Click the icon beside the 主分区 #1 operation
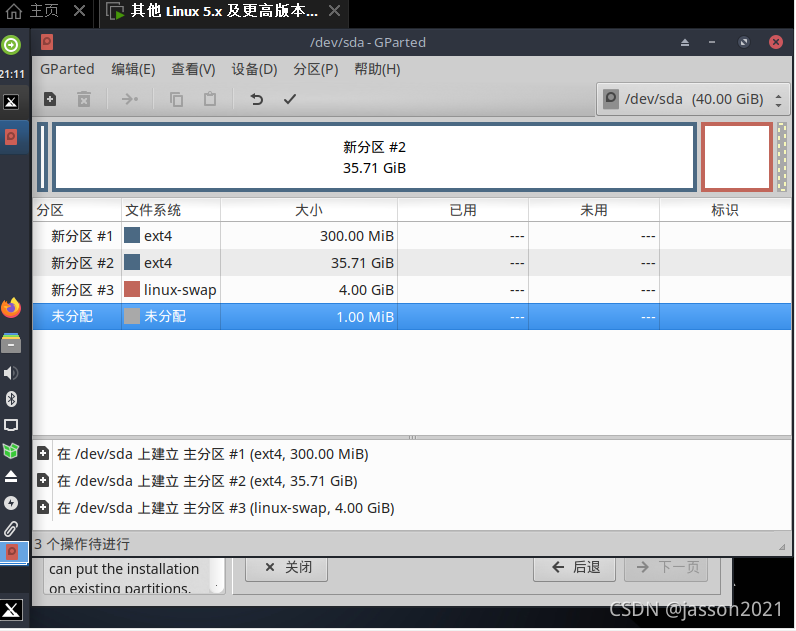The height and width of the screenshot is (631, 796). (x=43, y=453)
